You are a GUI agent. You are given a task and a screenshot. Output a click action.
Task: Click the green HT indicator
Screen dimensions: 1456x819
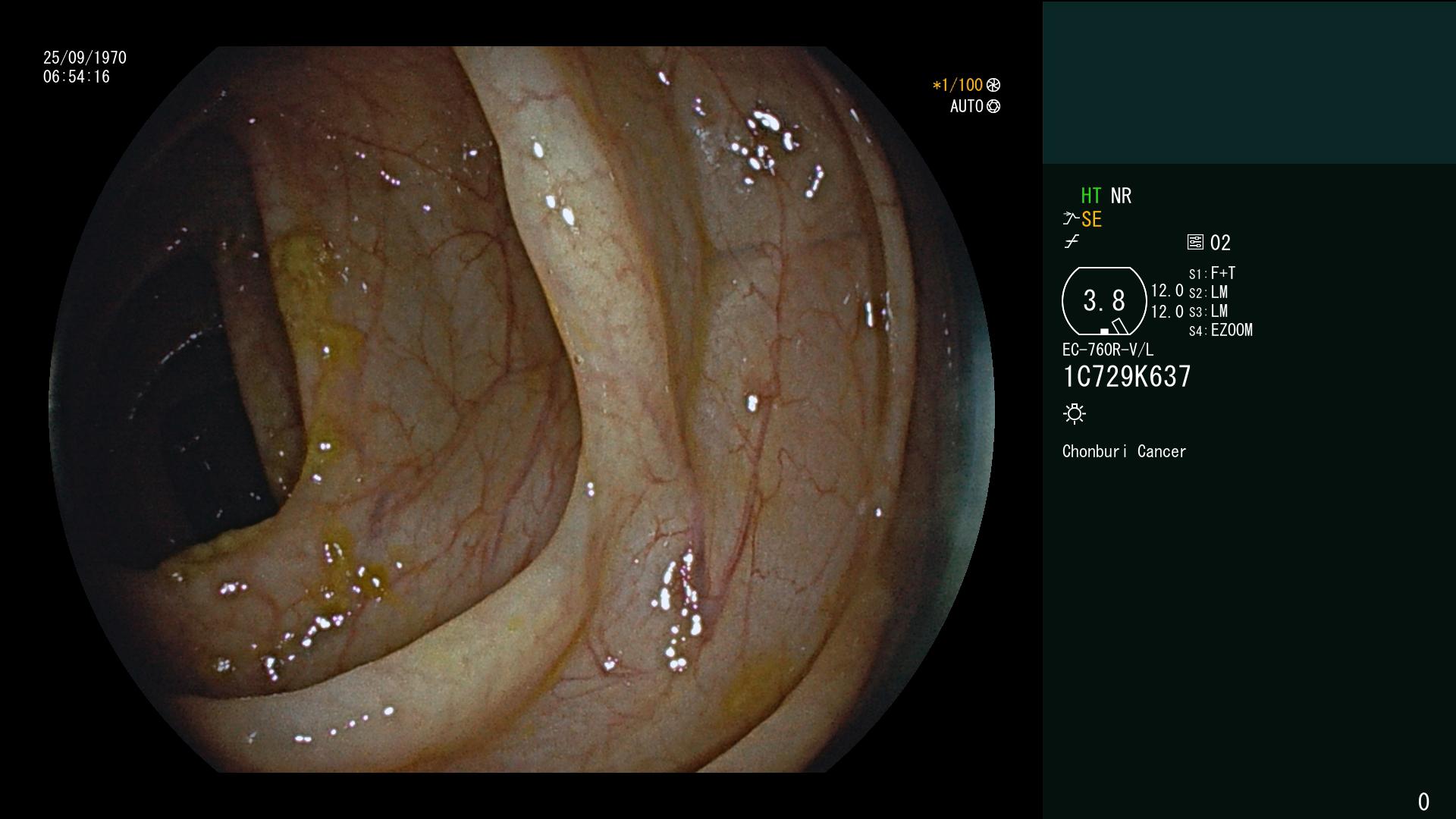(x=1091, y=196)
